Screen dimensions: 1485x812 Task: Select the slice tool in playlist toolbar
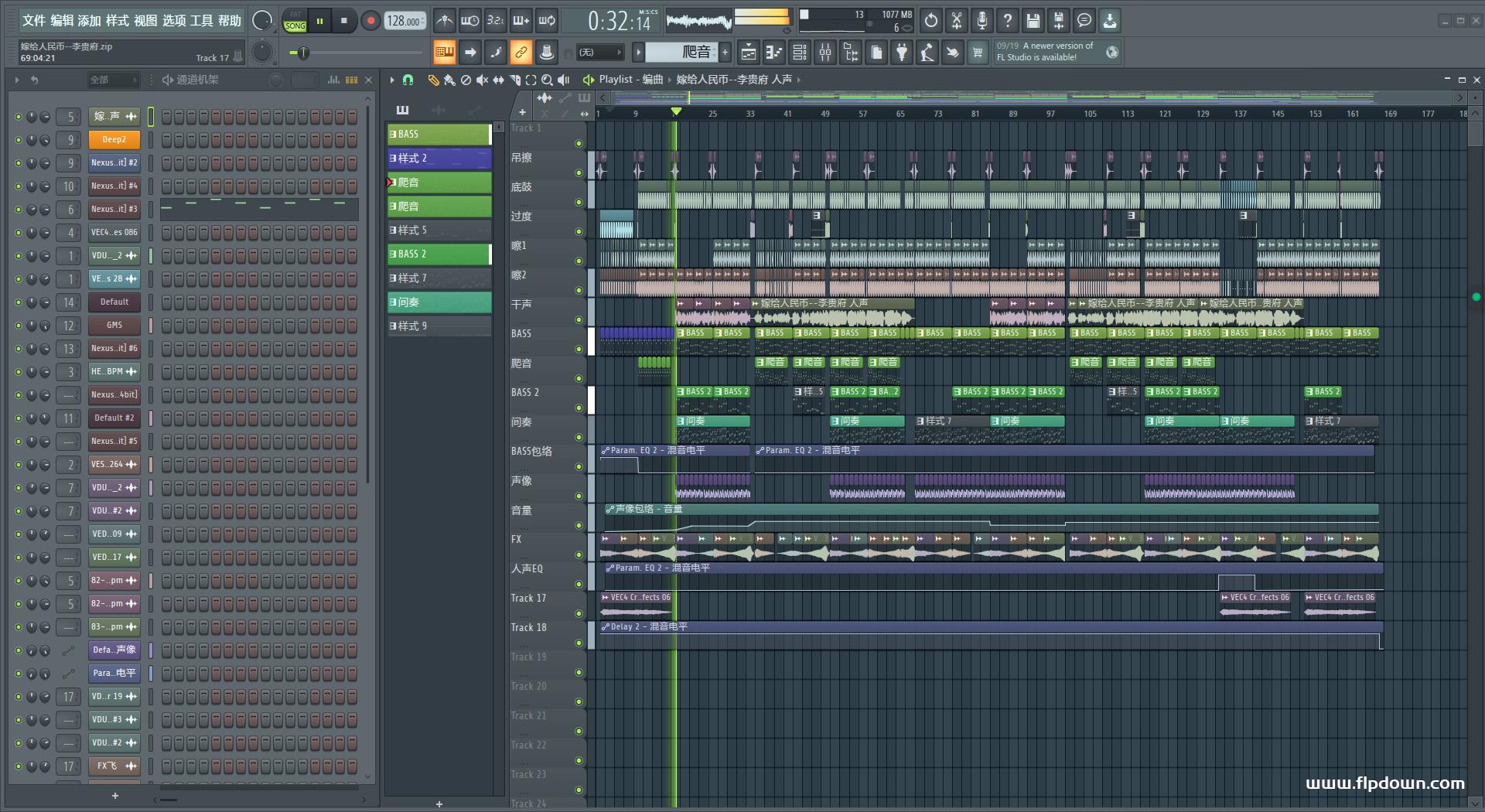tap(515, 80)
